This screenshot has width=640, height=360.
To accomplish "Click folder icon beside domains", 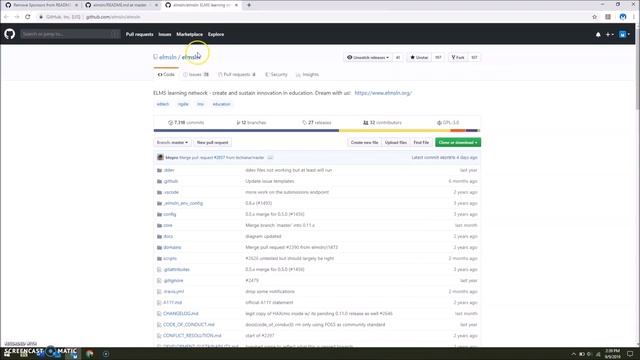I will coord(159,247).
